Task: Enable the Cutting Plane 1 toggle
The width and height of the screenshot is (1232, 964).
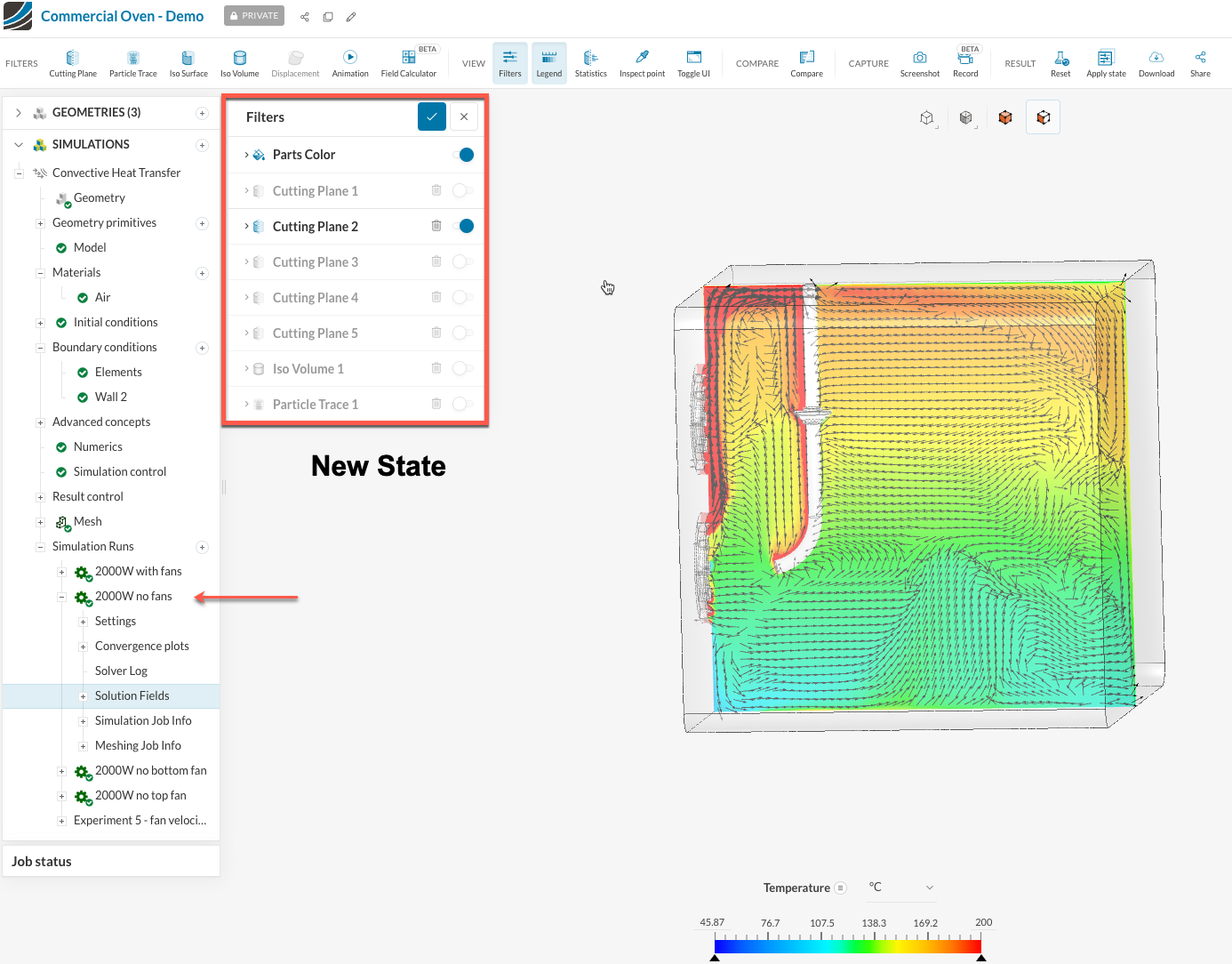Action: (x=462, y=190)
